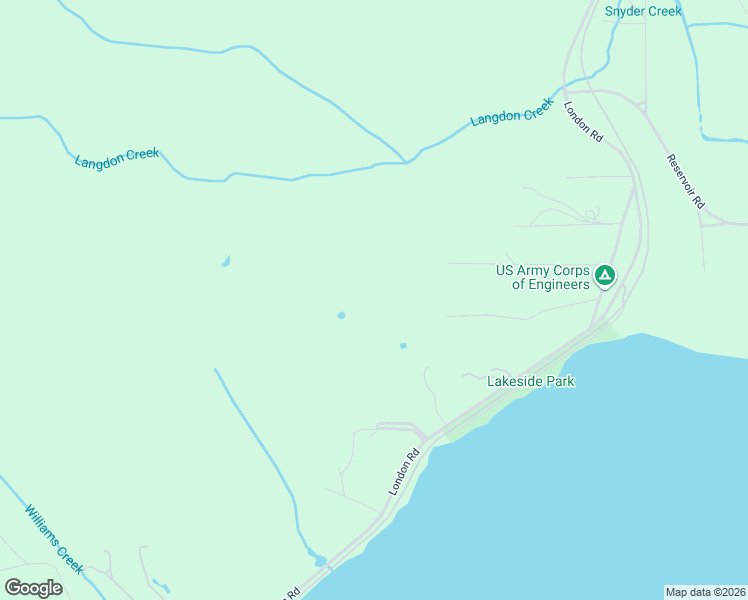This screenshot has width=748, height=600.
Task: Click the small square pond above Lakeside Park
Action: tap(404, 346)
